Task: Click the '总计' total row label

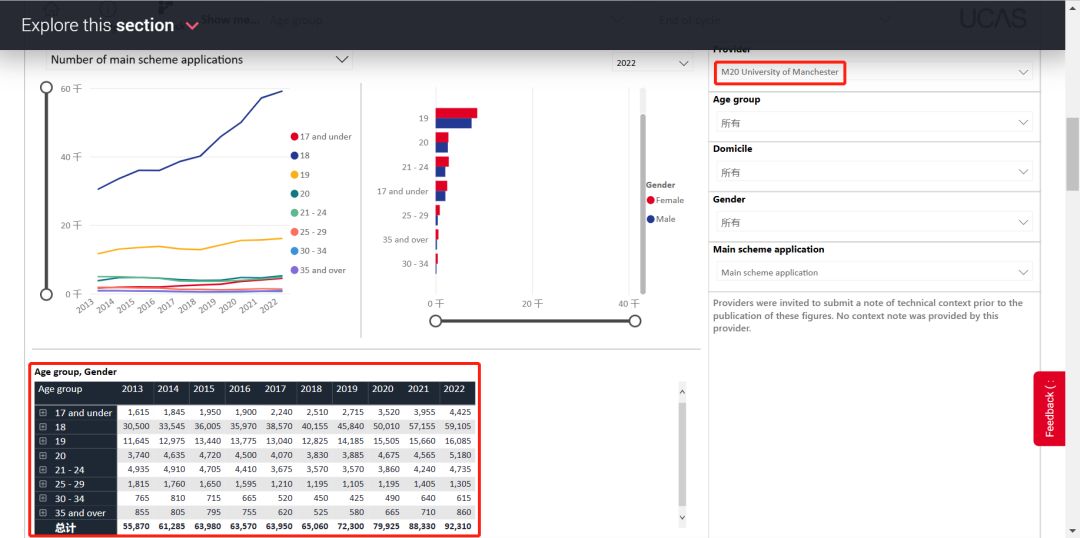Action: click(x=65, y=527)
